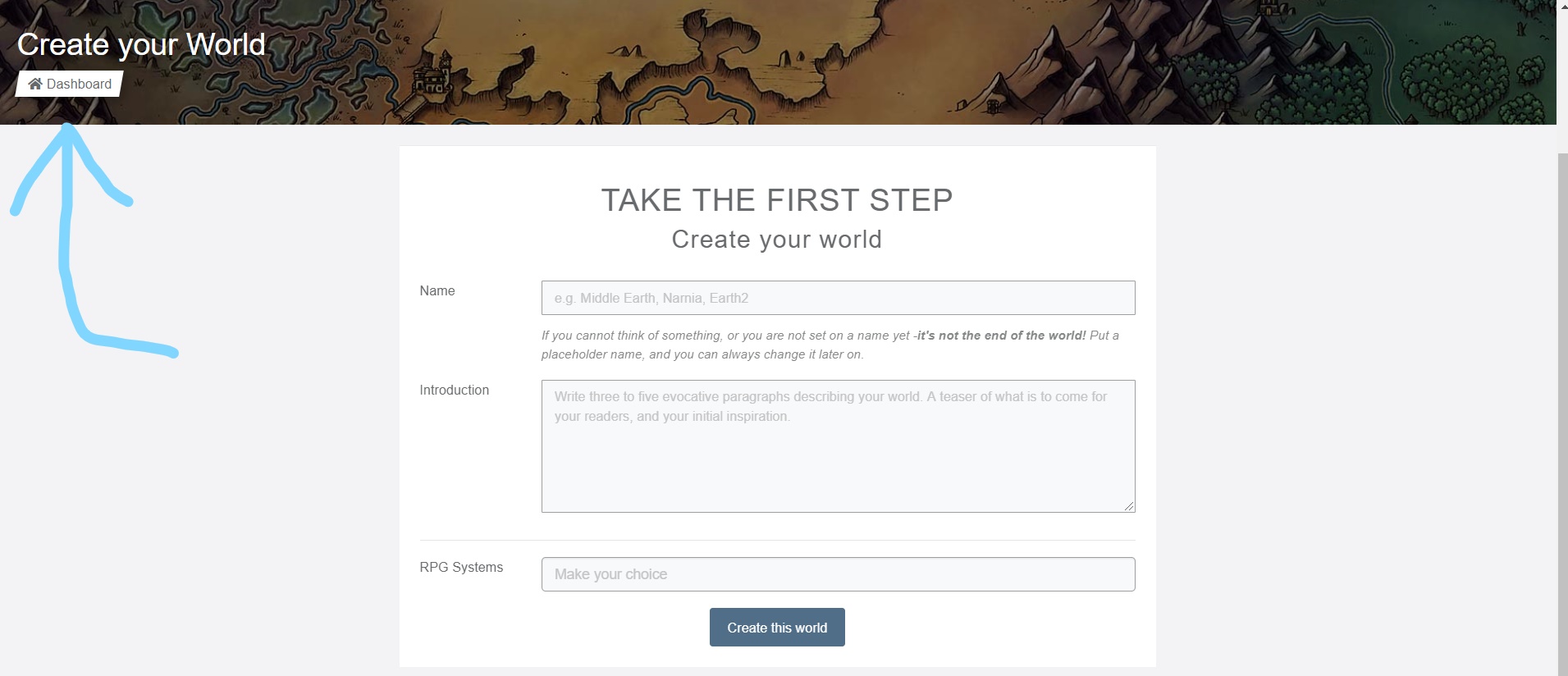This screenshot has height=676, width=1568.
Task: Click the Name field label
Action: click(437, 290)
